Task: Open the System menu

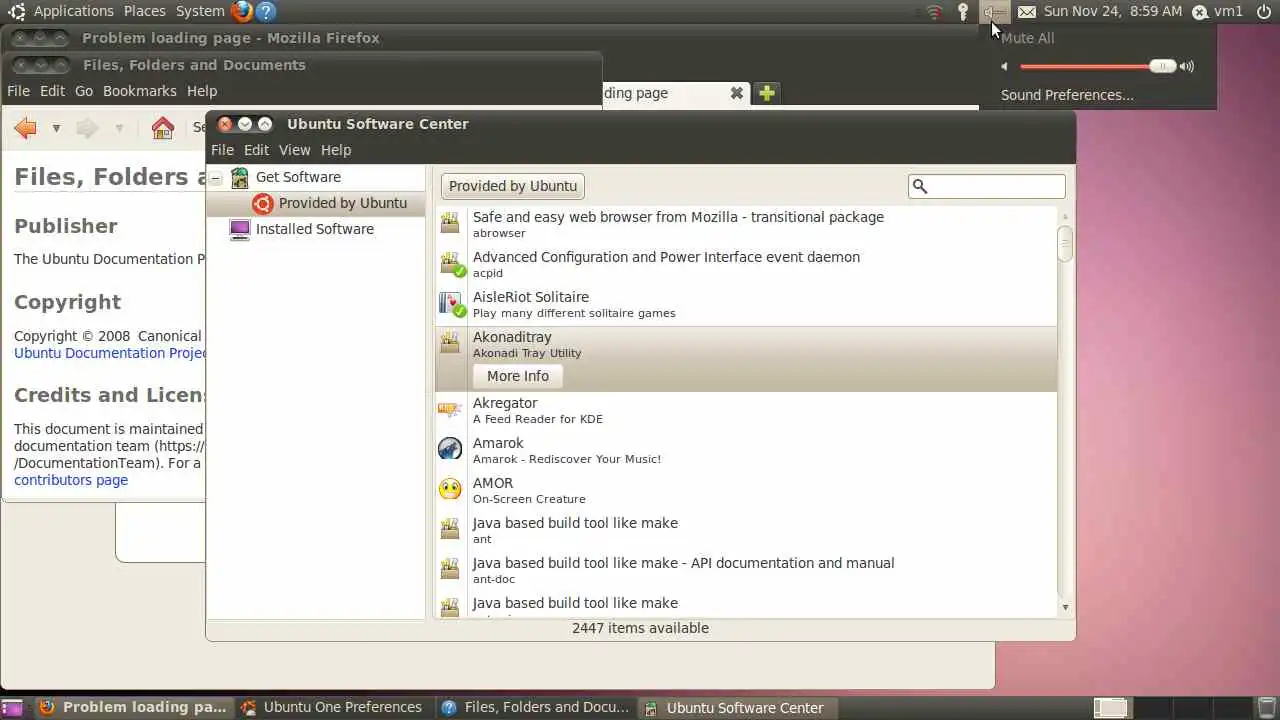Action: tap(200, 11)
